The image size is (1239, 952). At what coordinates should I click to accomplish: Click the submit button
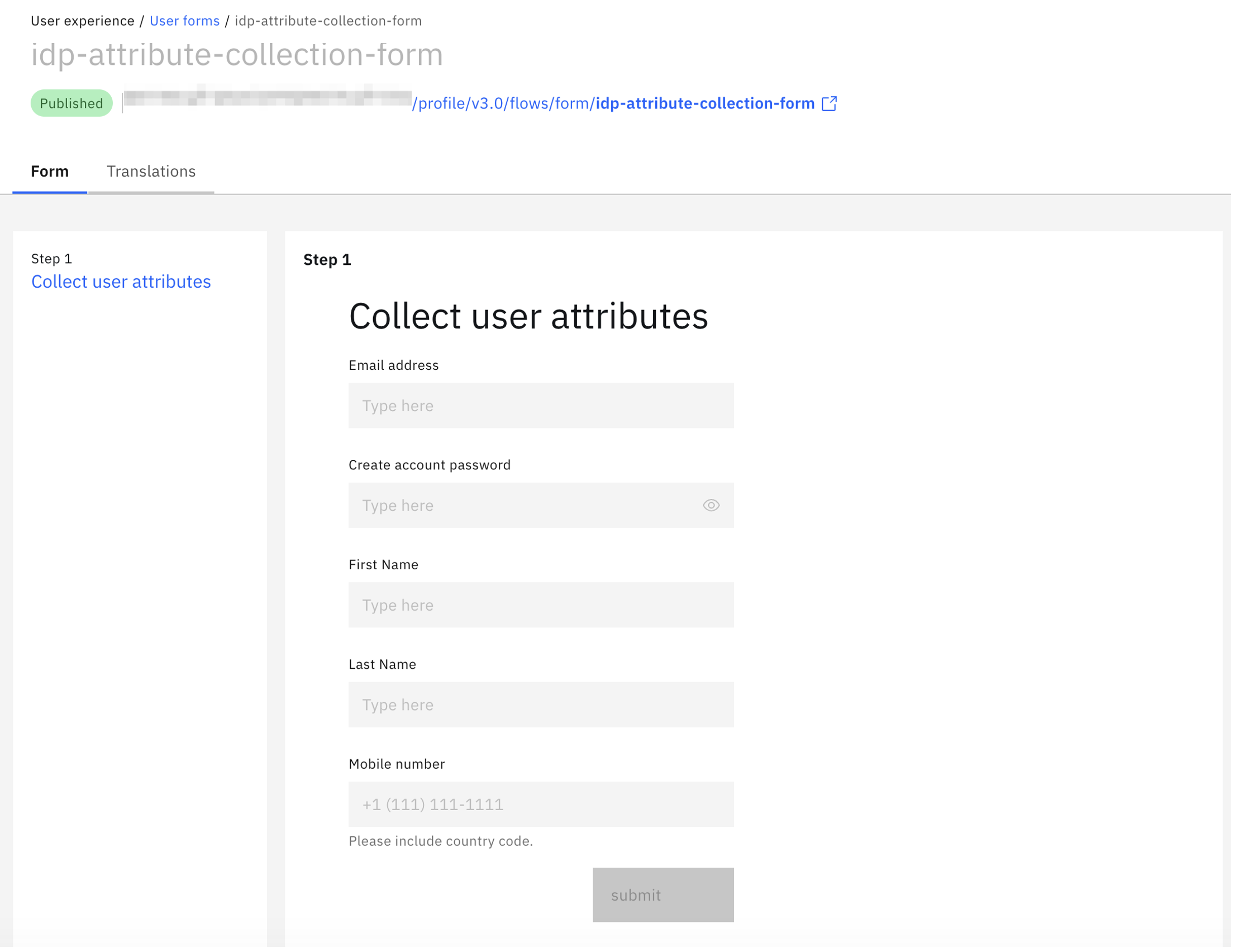click(663, 895)
